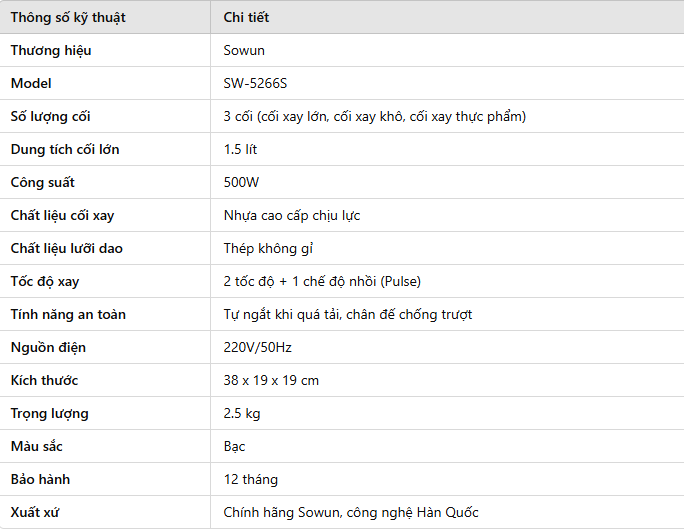This screenshot has width=684, height=529.
Task: Click the 'Thông số kỹ thuật' column header
Action: coord(68,18)
